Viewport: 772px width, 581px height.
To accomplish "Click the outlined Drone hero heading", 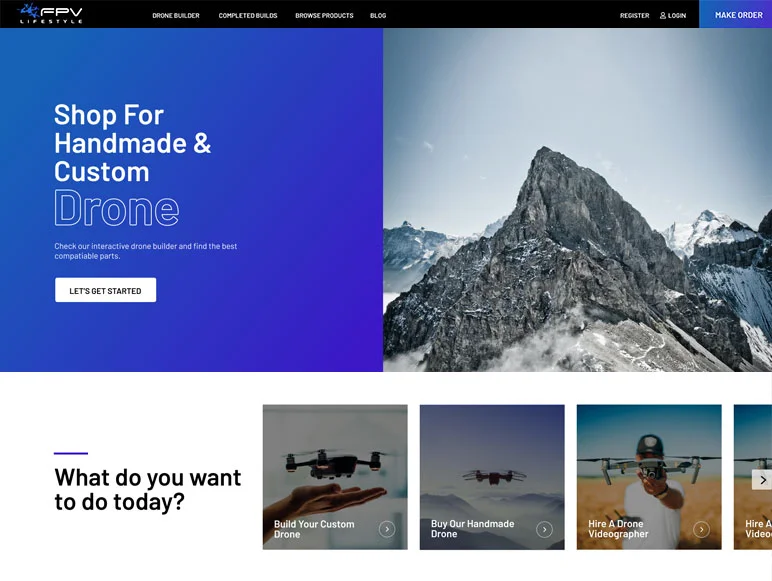I will click(116, 208).
